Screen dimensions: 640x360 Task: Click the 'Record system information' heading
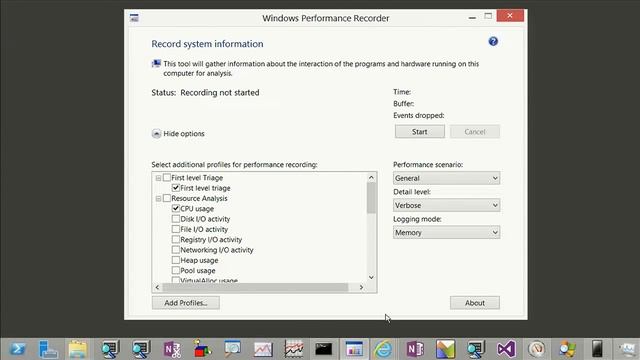coord(207,44)
